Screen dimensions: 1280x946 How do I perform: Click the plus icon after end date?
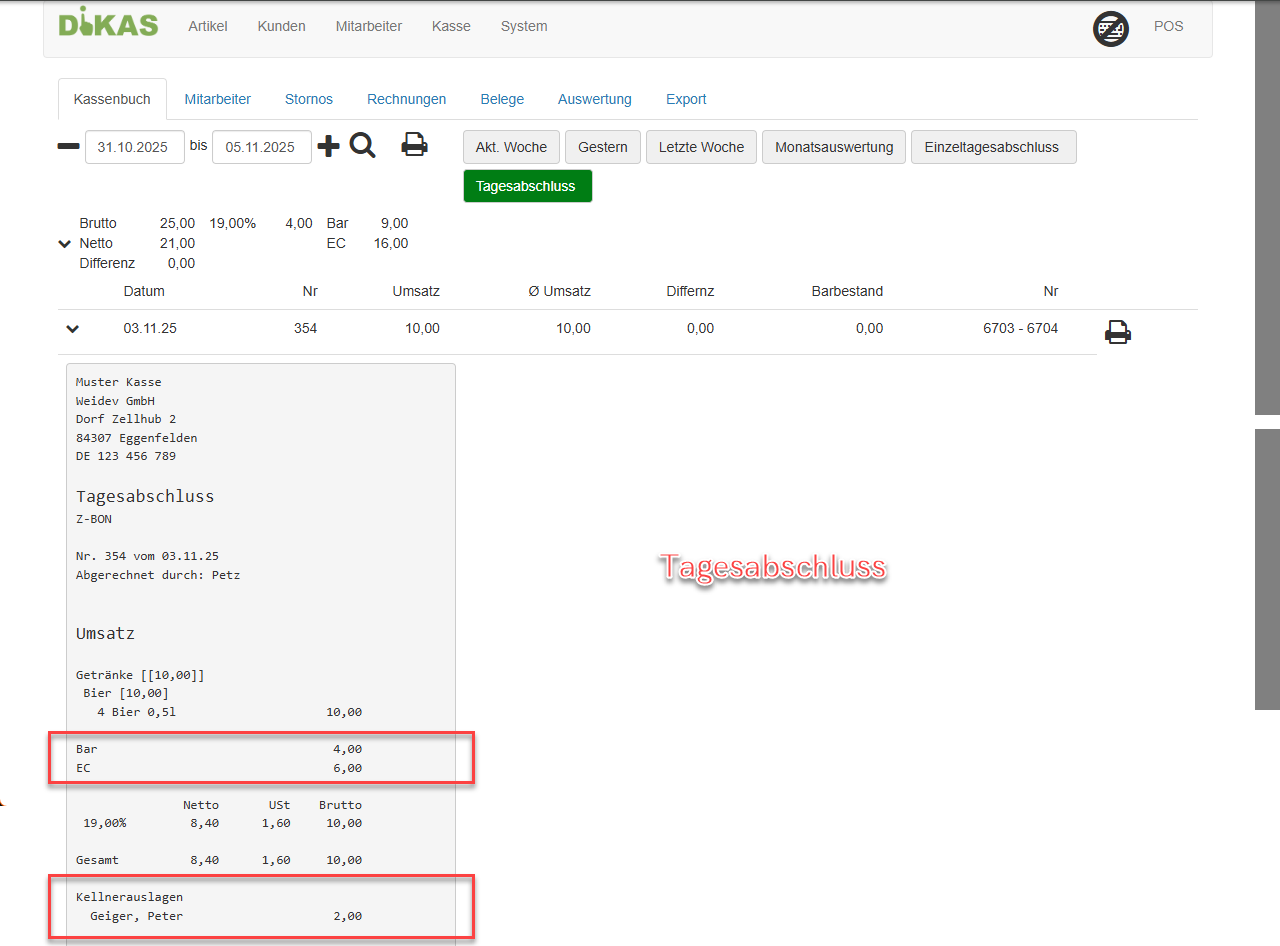tap(328, 147)
